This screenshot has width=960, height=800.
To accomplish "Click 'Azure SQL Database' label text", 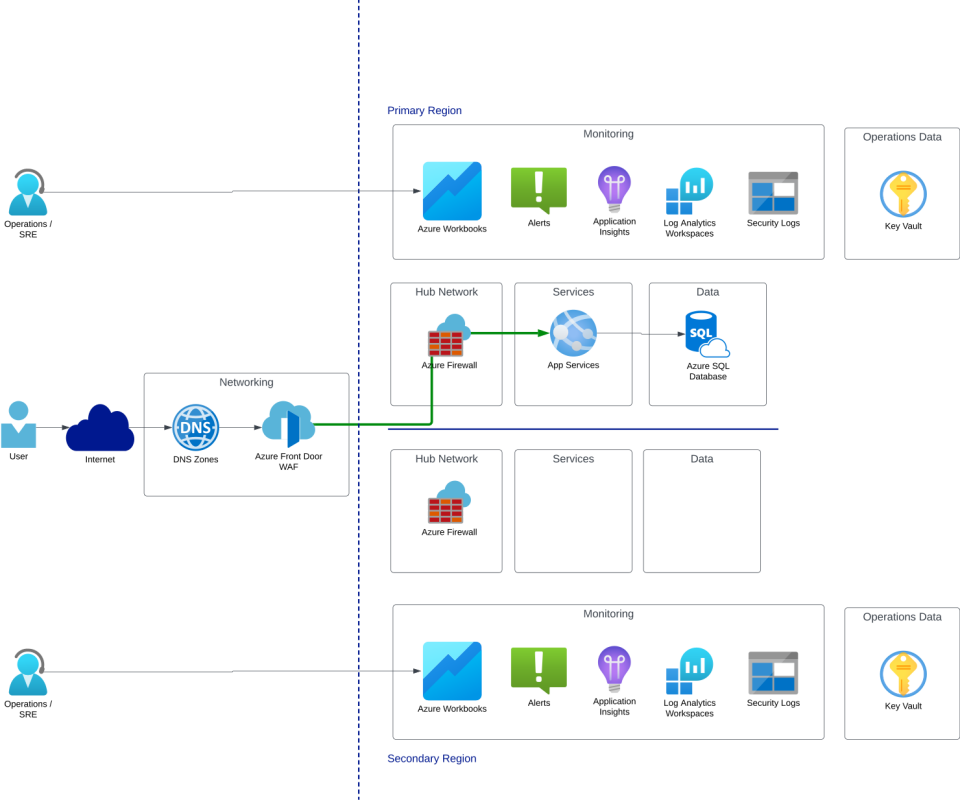I will [708, 371].
